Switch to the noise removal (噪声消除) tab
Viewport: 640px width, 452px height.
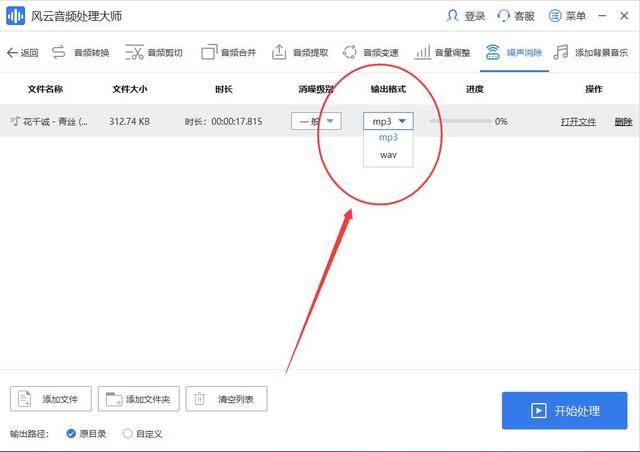514,53
